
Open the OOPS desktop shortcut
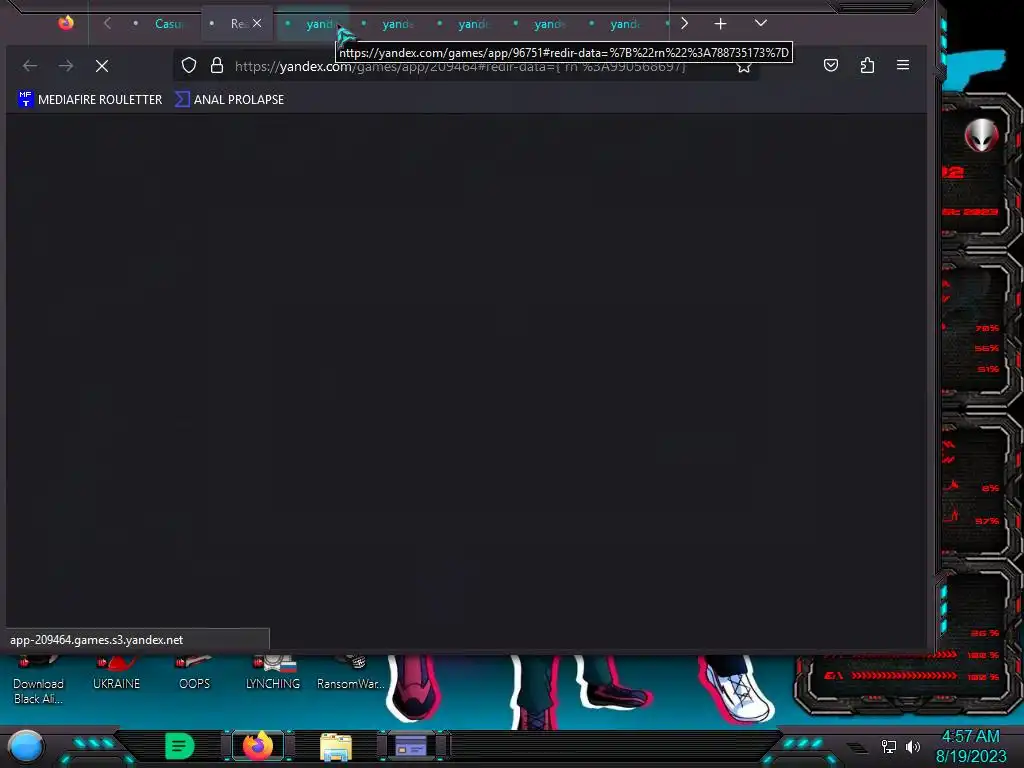click(x=194, y=674)
